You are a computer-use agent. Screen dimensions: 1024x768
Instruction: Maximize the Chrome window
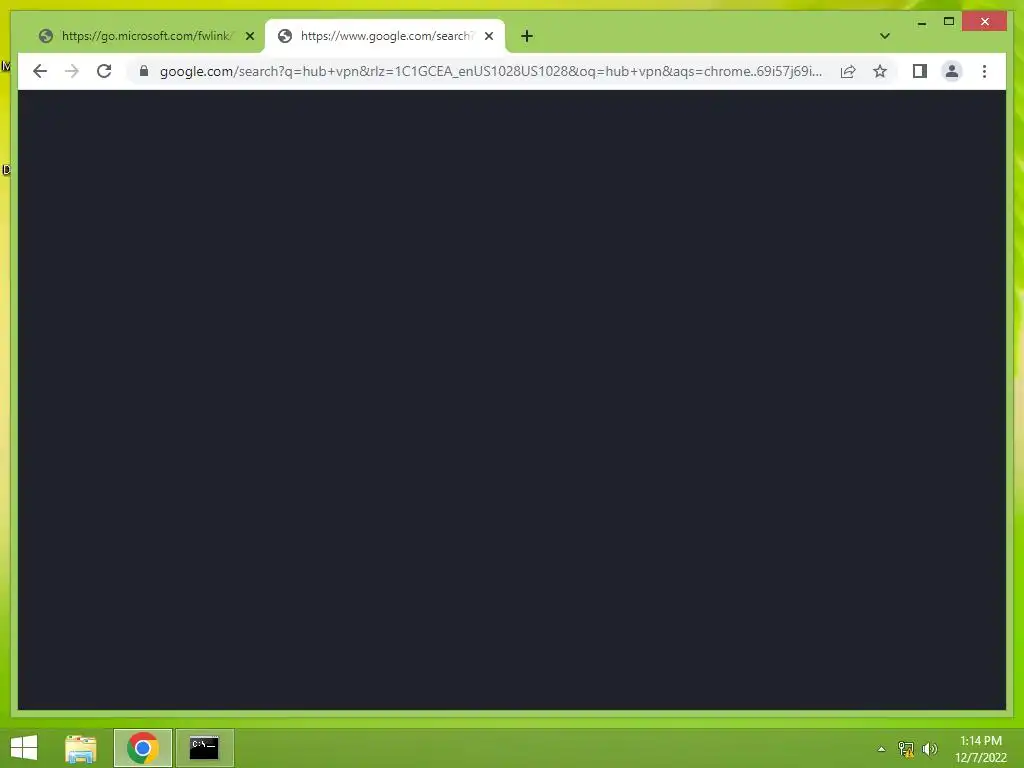[x=949, y=22]
